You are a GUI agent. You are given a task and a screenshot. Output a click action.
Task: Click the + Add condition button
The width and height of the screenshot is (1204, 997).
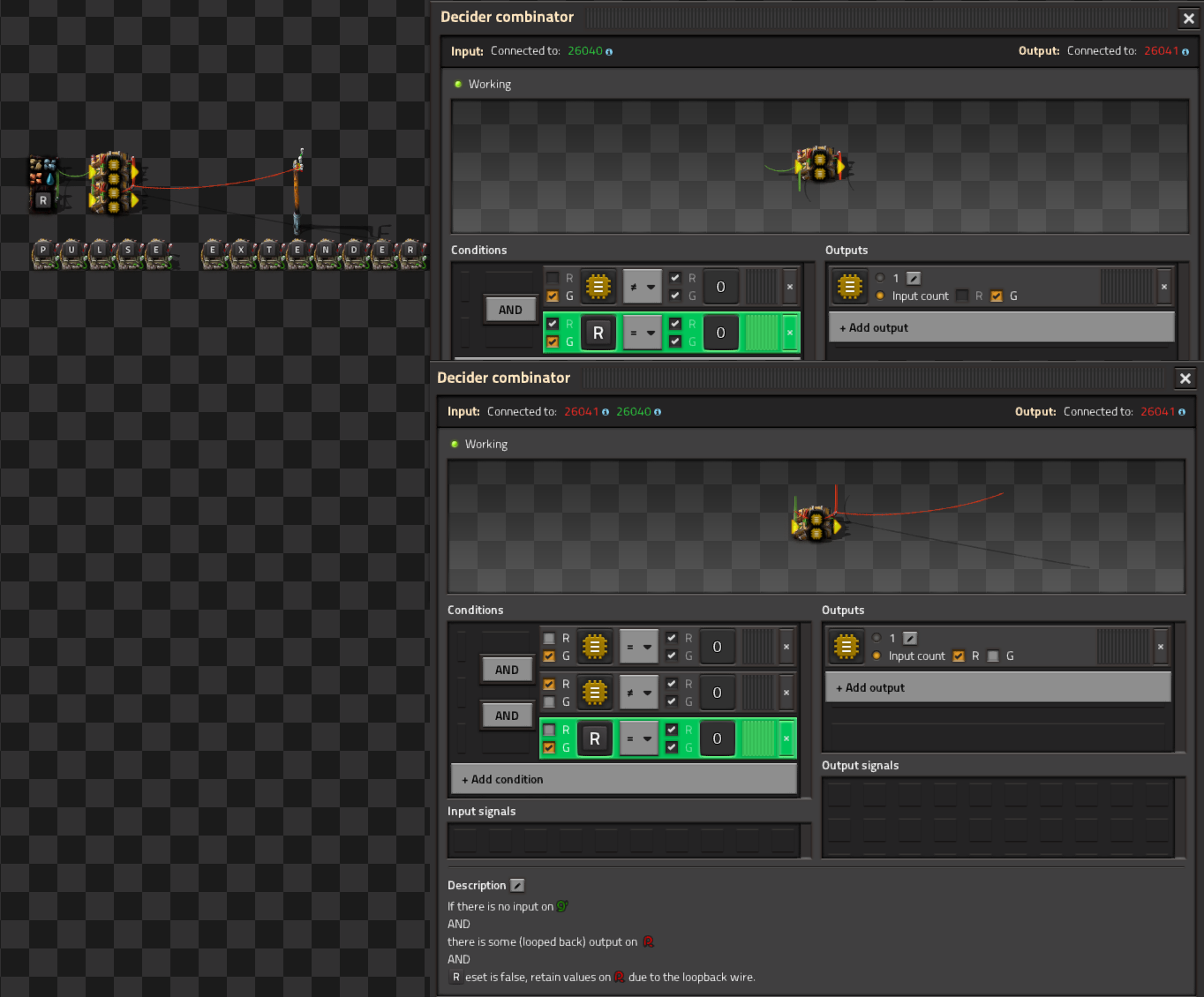623,779
